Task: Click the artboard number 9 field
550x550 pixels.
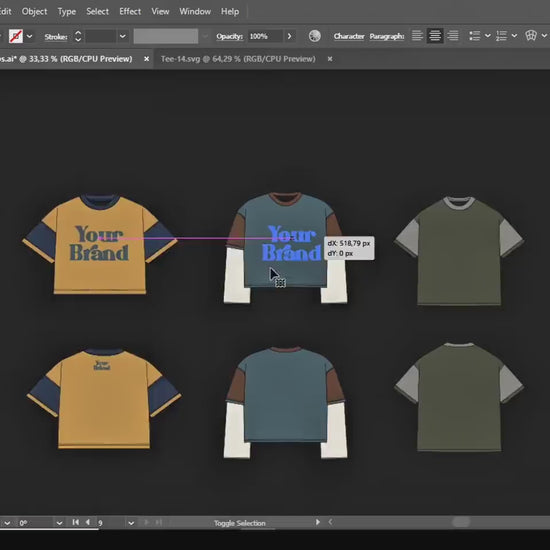Action: (110, 523)
